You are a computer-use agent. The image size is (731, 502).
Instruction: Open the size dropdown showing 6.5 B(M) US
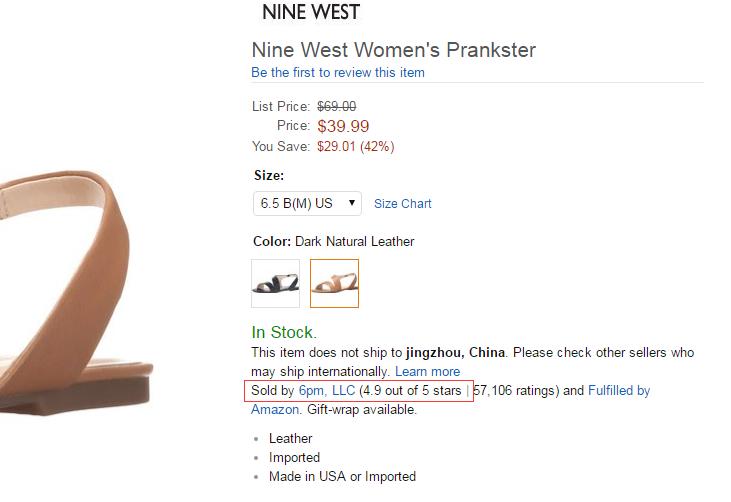[x=307, y=203]
